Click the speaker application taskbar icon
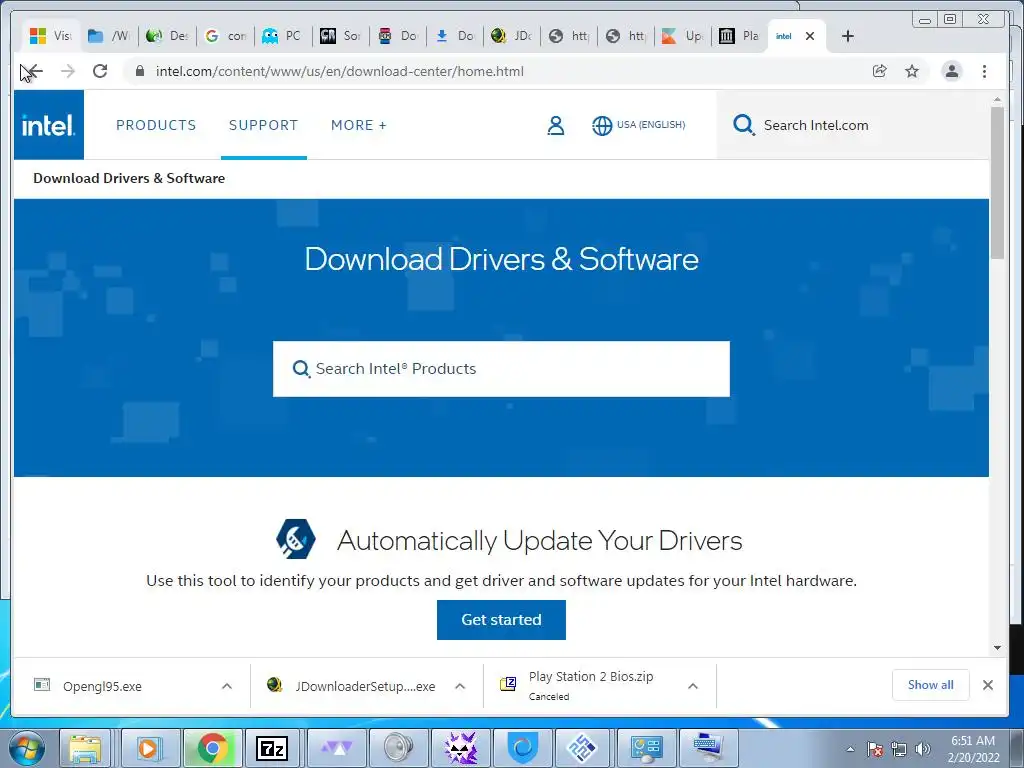Image resolution: width=1024 pixels, height=768 pixels. point(399,748)
